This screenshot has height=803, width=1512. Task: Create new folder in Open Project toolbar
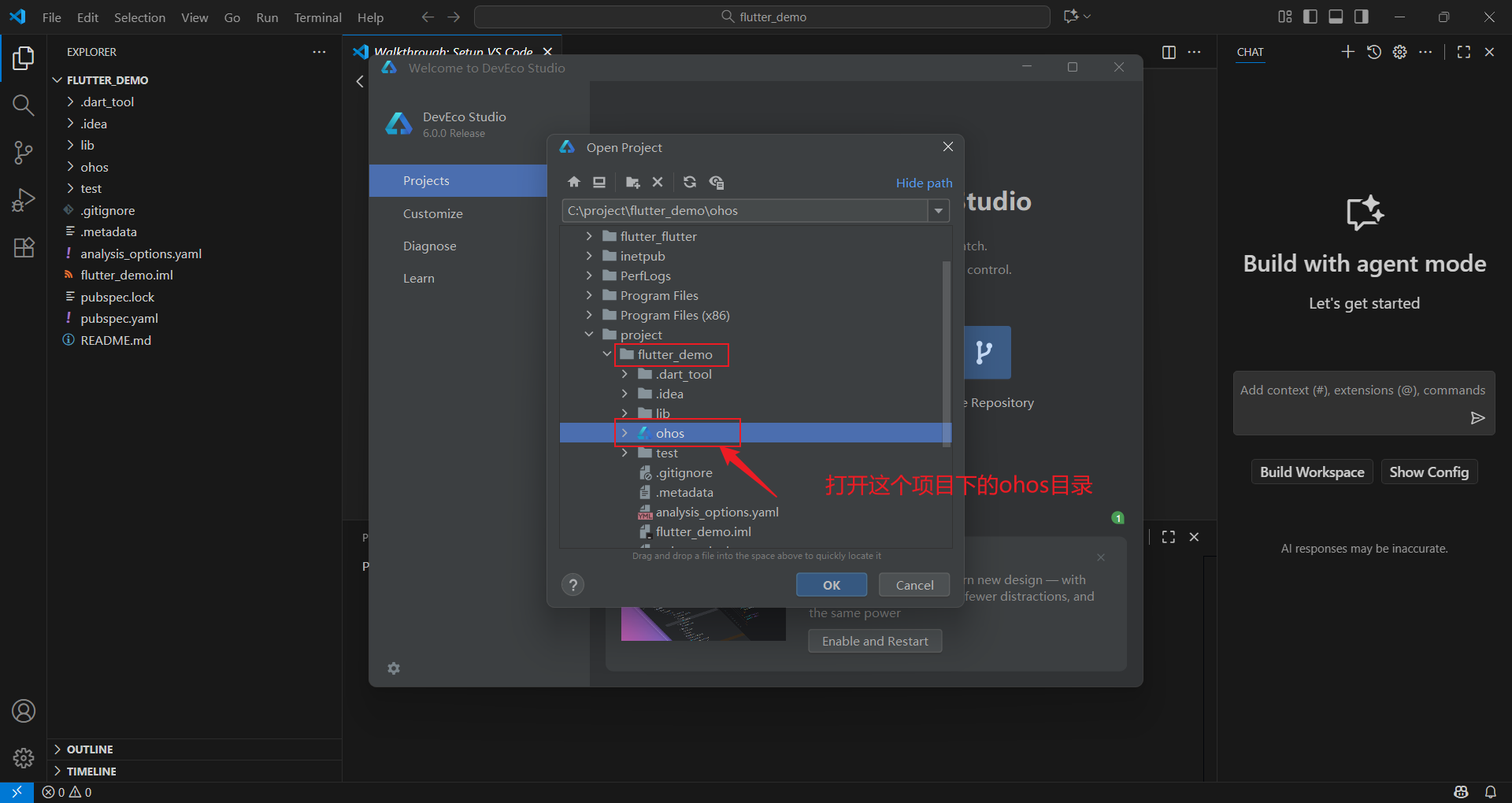coord(632,183)
